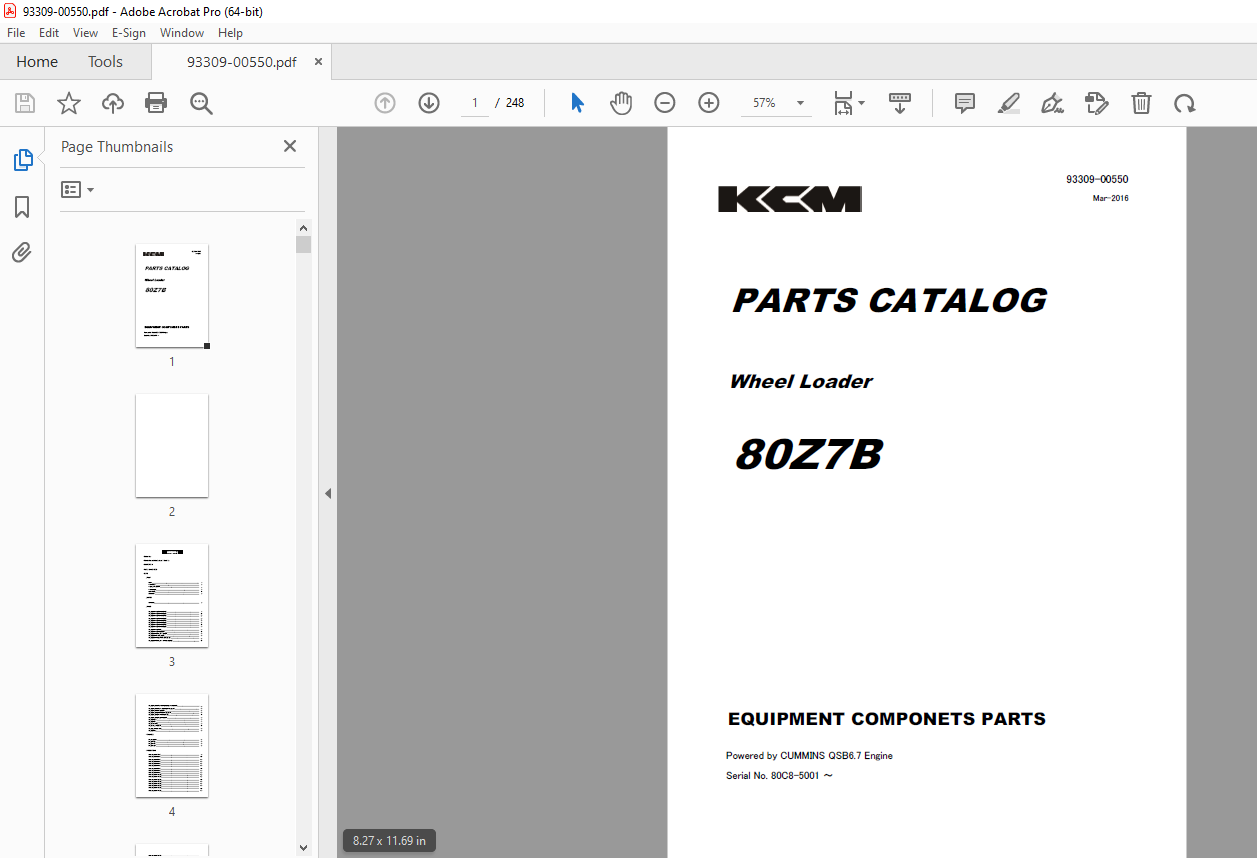
Task: Click the Powered by CUMMINS line
Action: [809, 756]
